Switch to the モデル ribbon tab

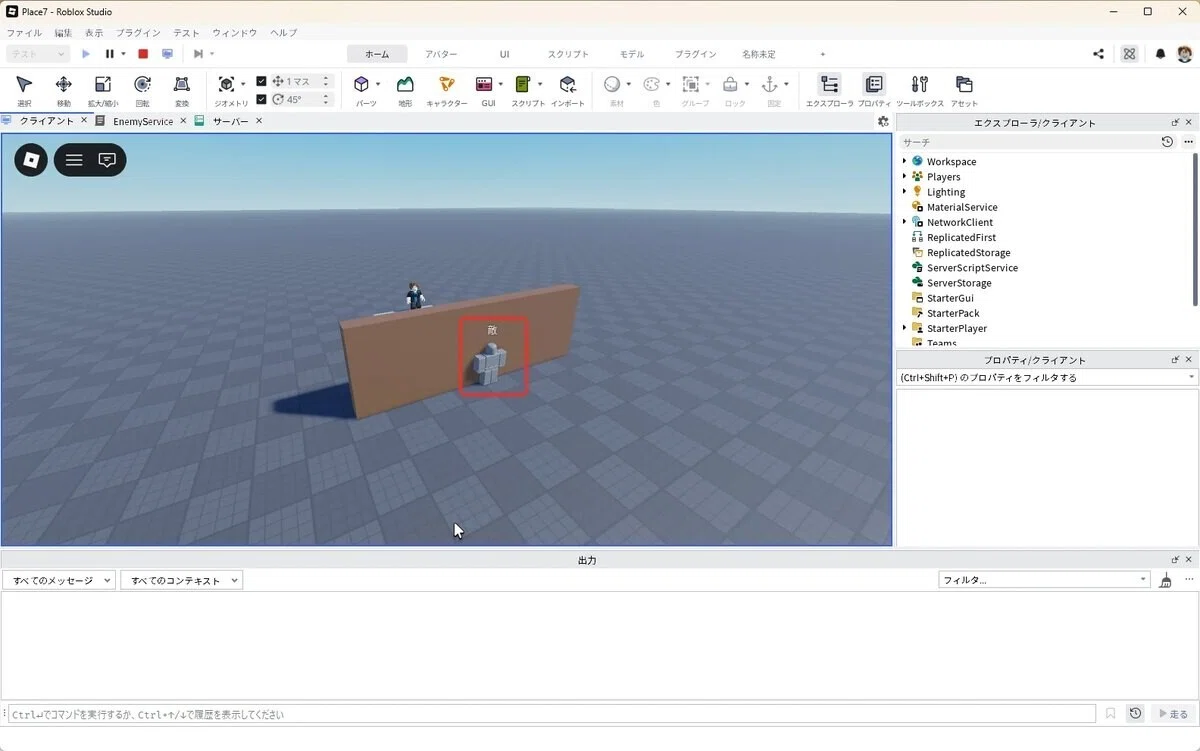click(x=632, y=54)
